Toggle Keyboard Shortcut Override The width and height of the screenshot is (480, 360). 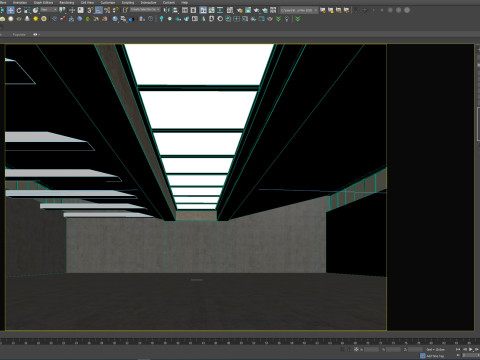(80, 10)
